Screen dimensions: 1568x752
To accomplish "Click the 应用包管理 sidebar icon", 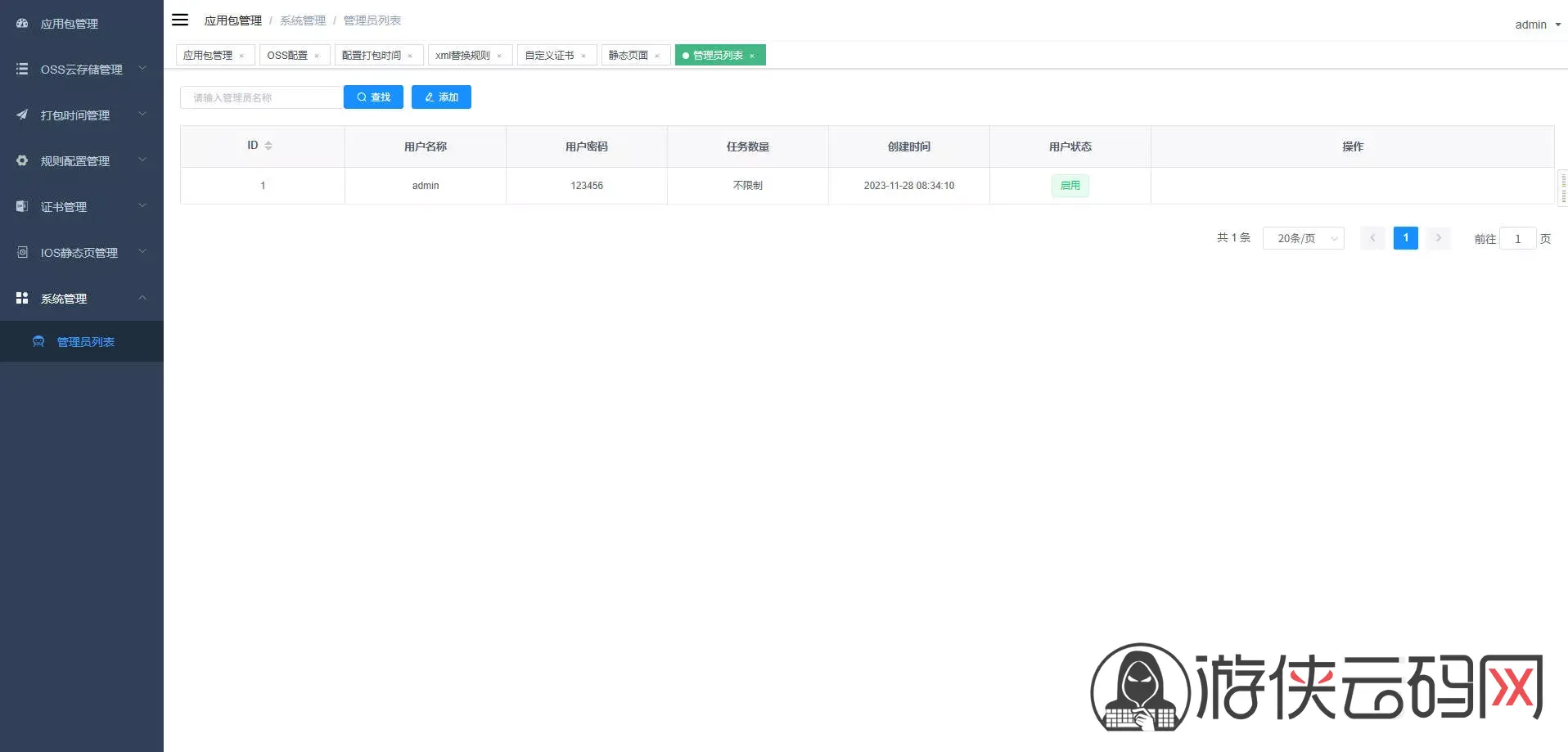I will 22,24.
